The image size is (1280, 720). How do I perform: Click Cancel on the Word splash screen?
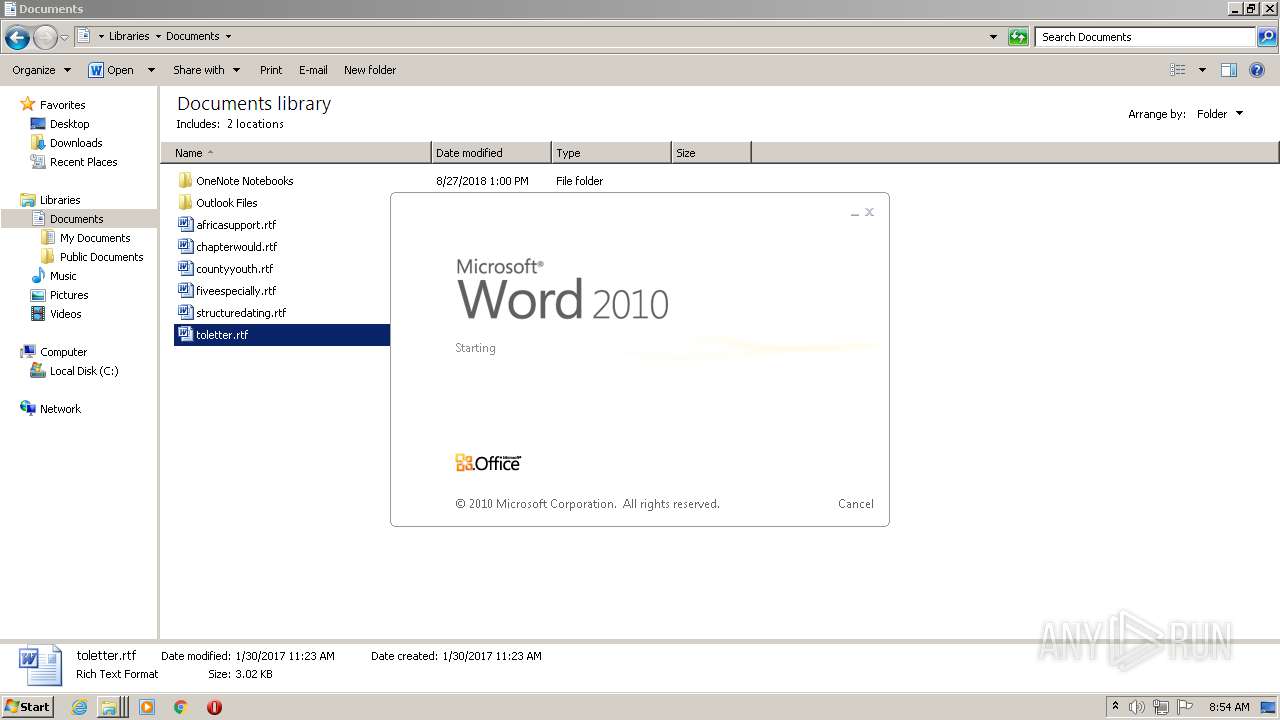855,504
